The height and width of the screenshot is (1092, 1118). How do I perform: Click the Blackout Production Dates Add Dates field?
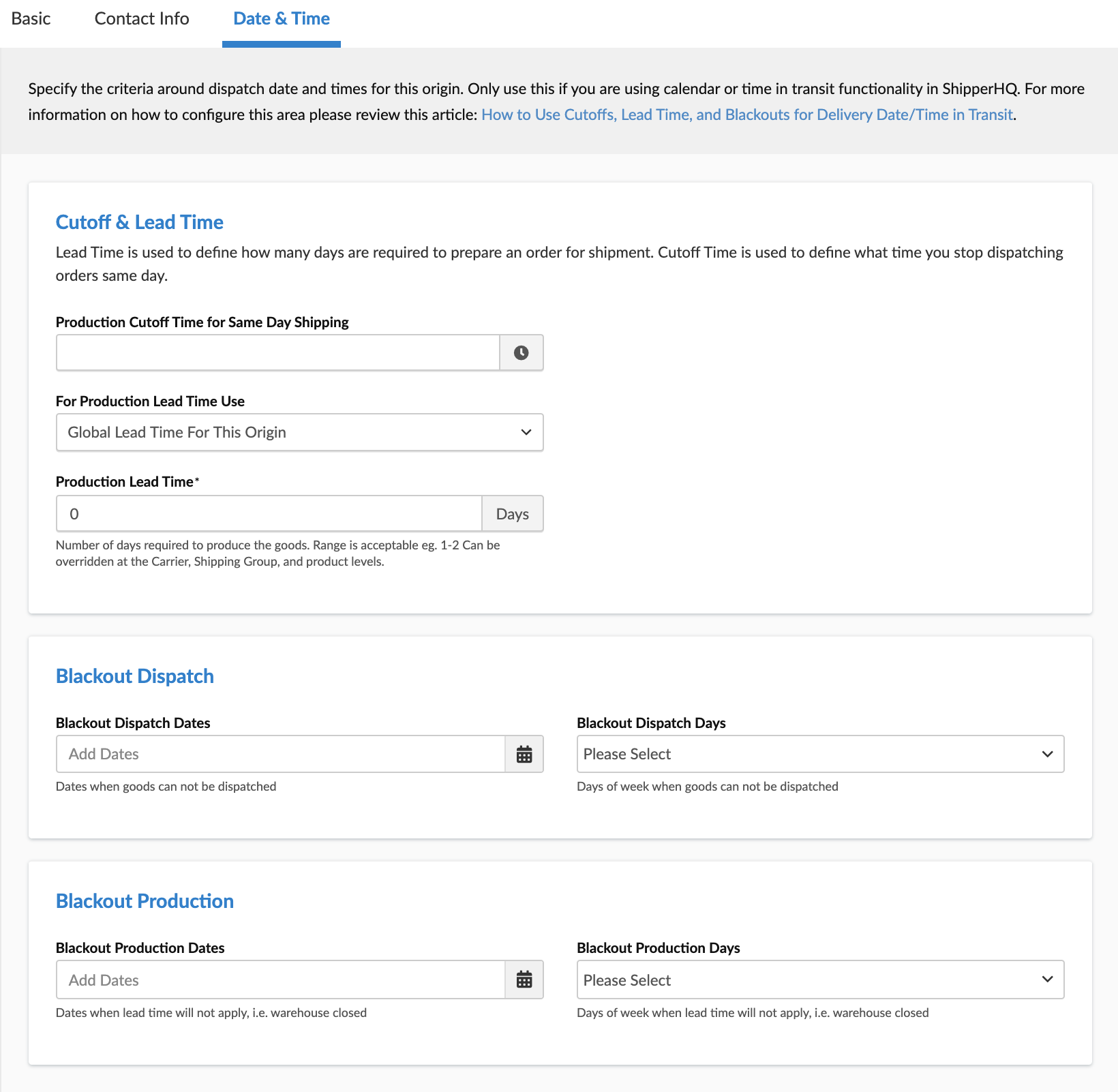click(280, 980)
